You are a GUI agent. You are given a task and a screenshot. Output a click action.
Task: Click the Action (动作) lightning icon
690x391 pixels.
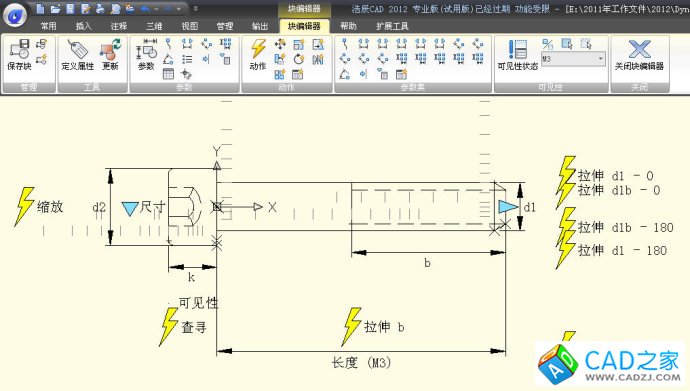[258, 54]
